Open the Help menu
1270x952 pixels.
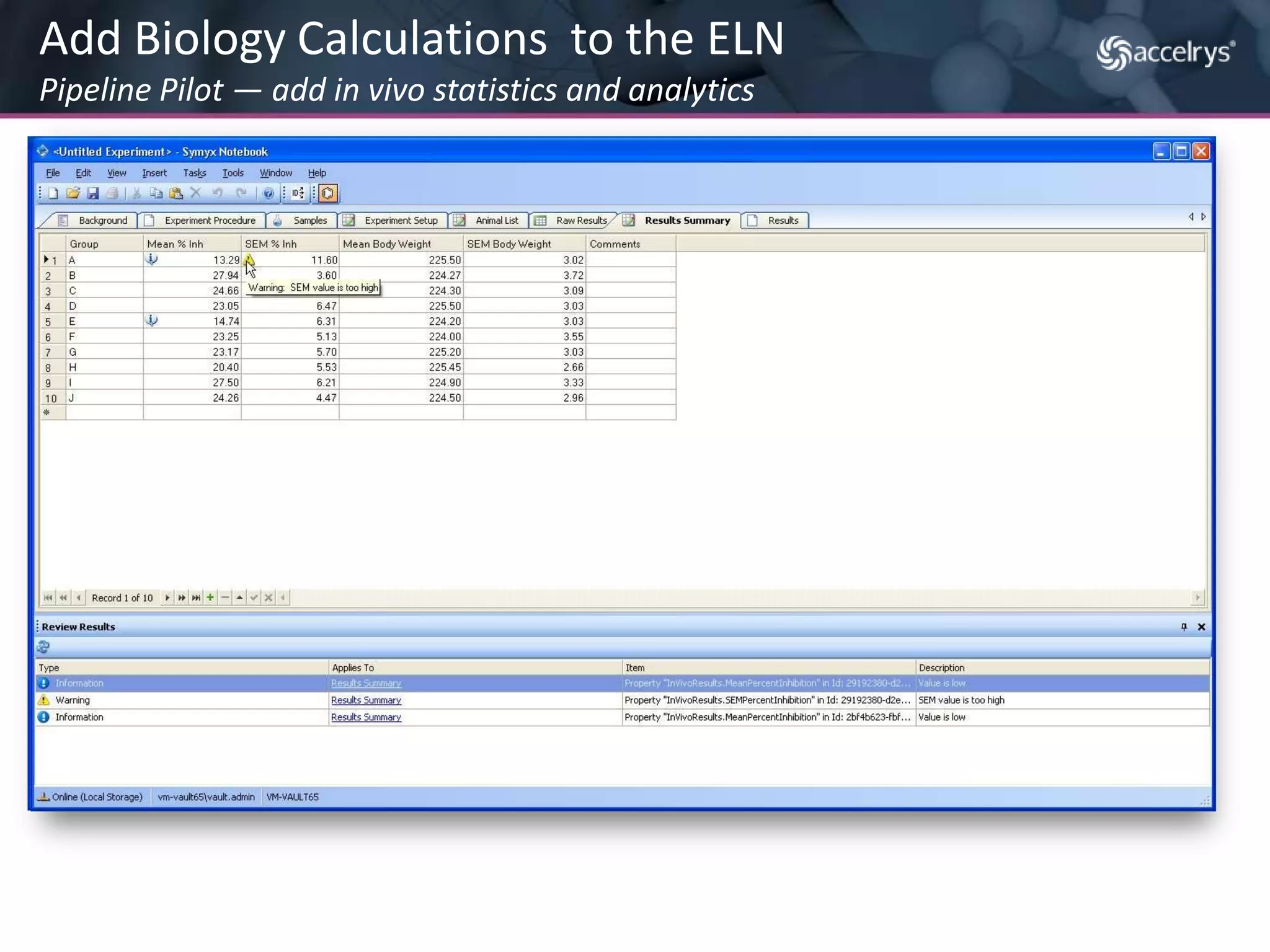[317, 173]
